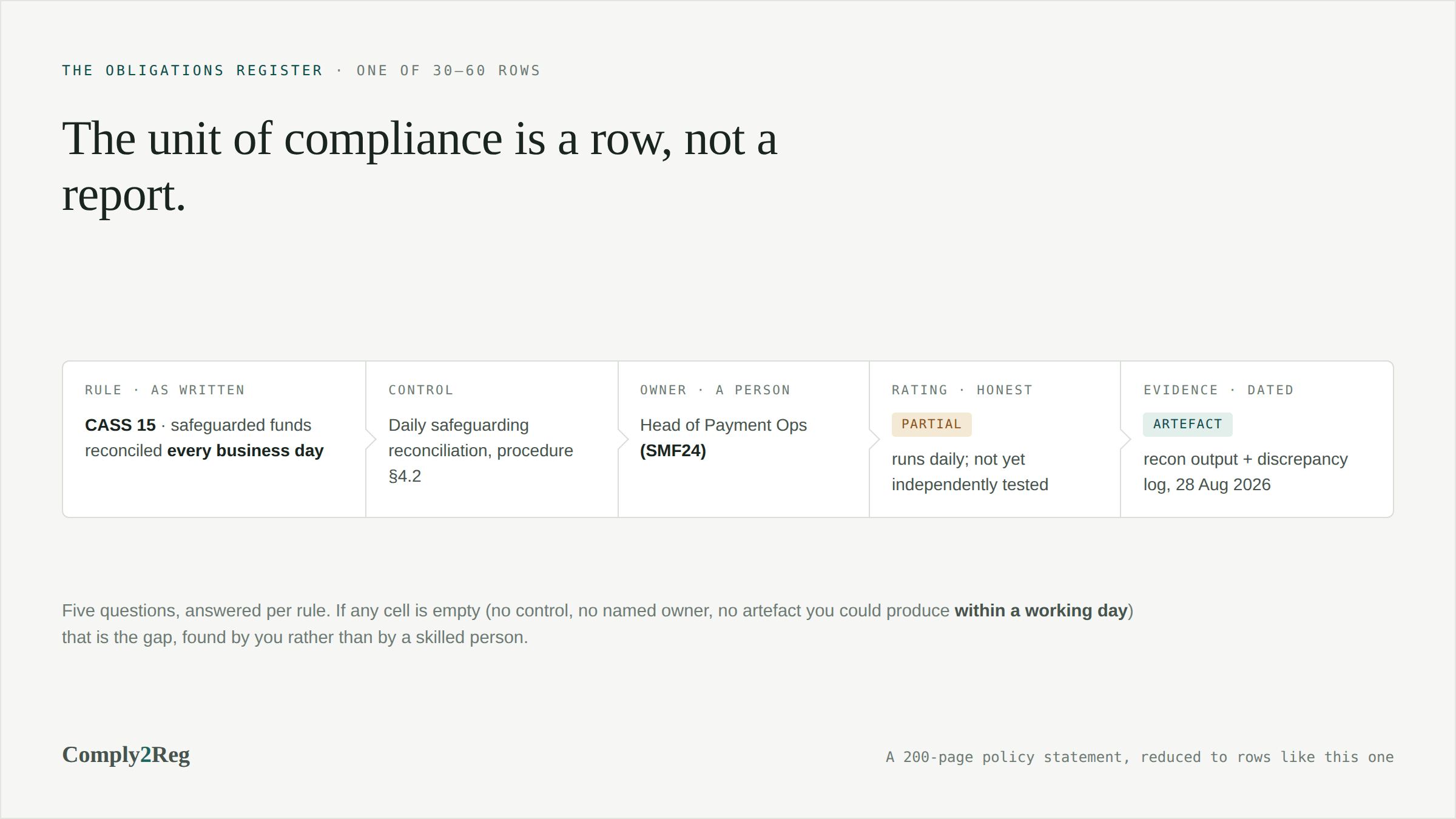Viewport: 1456px width, 819px height.
Task: Click the 'CONTROL' column heading
Action: click(421, 390)
